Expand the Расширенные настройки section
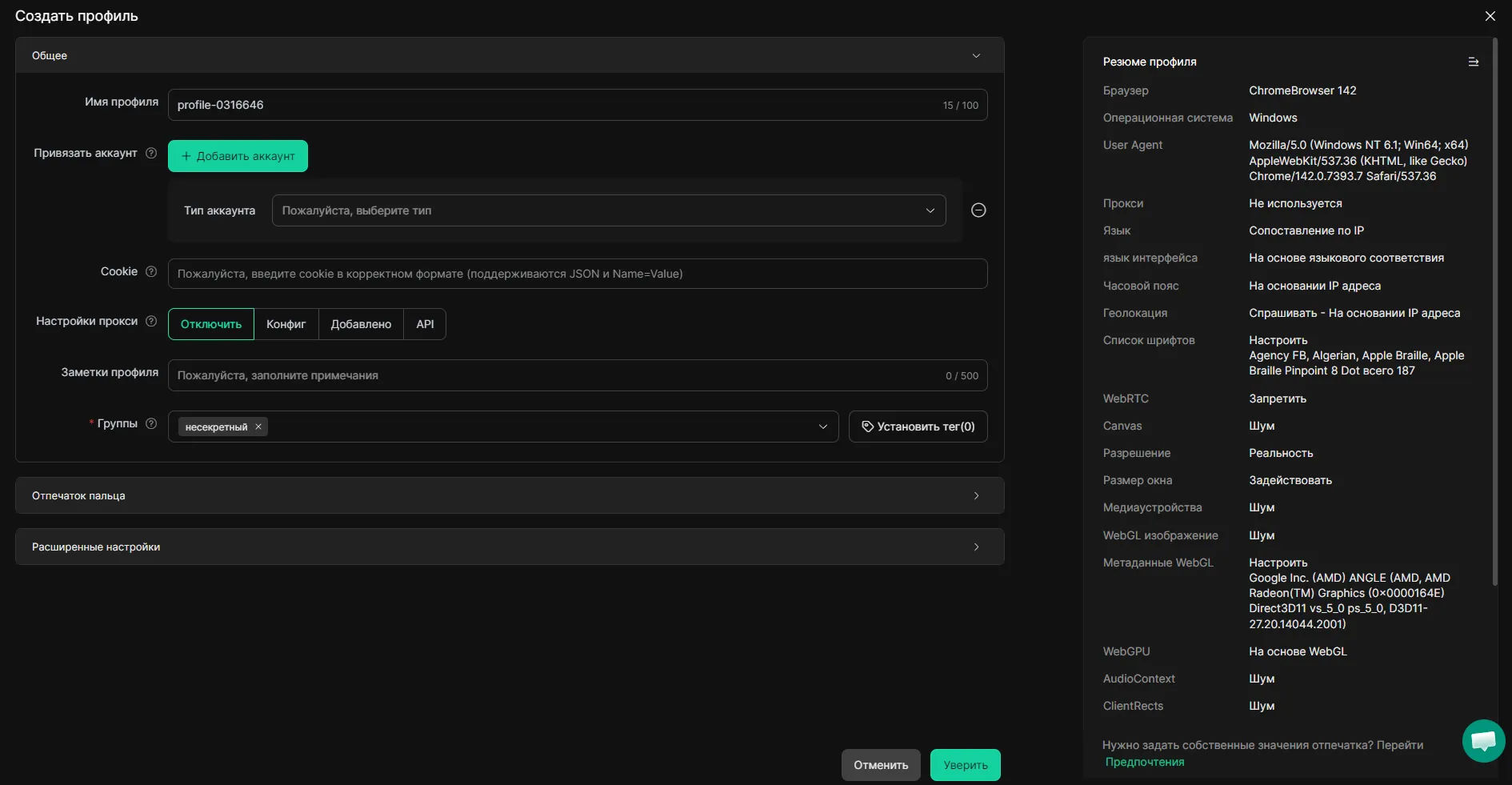1512x785 pixels. (x=509, y=547)
